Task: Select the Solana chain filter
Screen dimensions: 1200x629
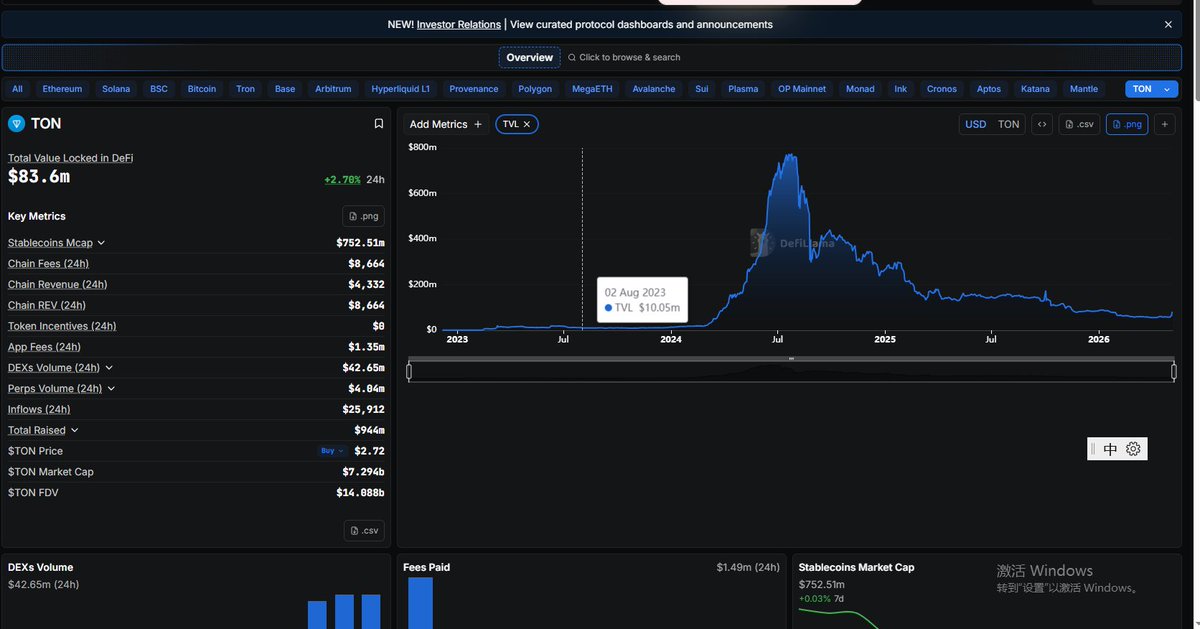Action: tap(116, 89)
